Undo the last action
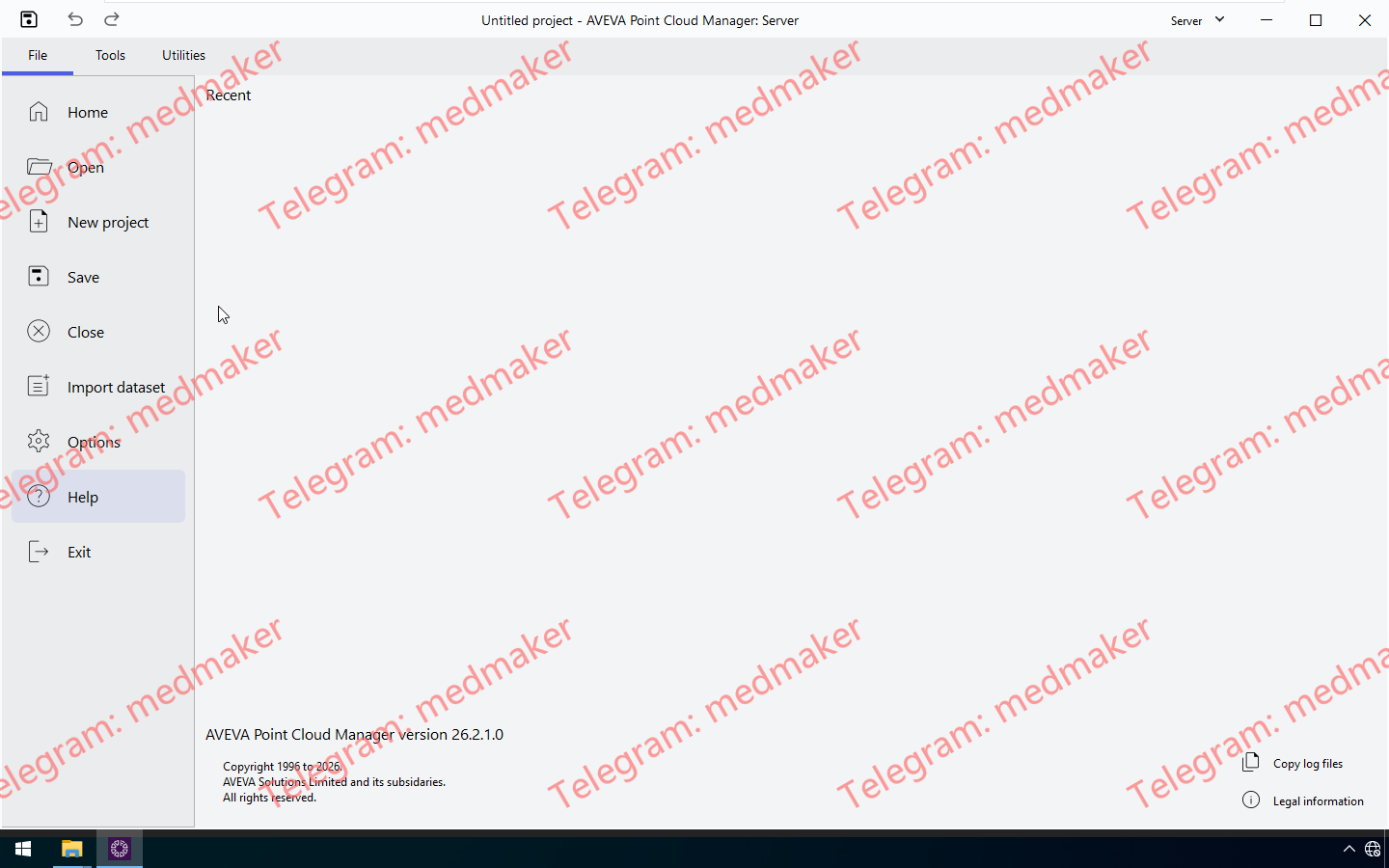This screenshot has width=1389, height=868. pos(75,19)
